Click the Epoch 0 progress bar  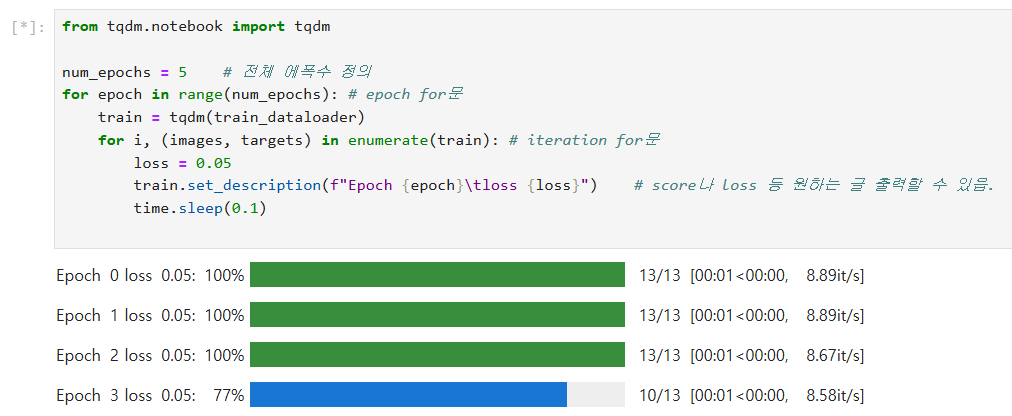(437, 275)
